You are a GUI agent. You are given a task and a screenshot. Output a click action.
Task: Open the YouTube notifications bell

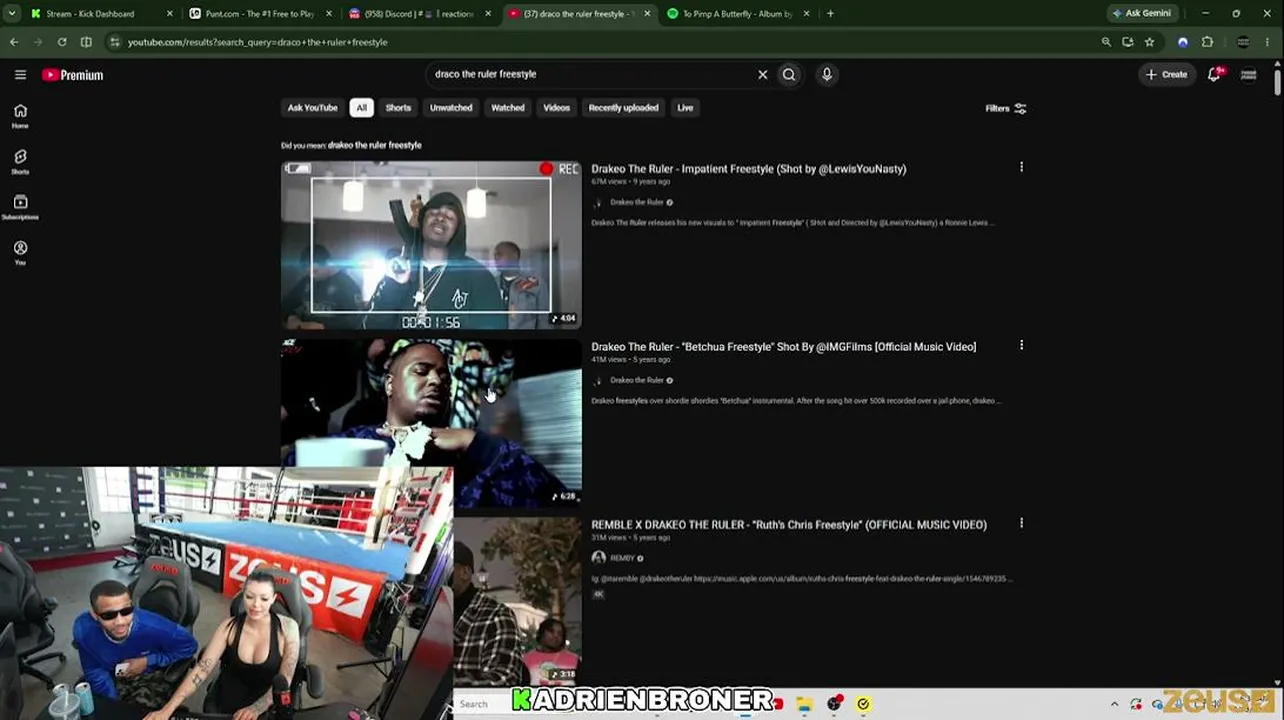pyautogui.click(x=1214, y=74)
